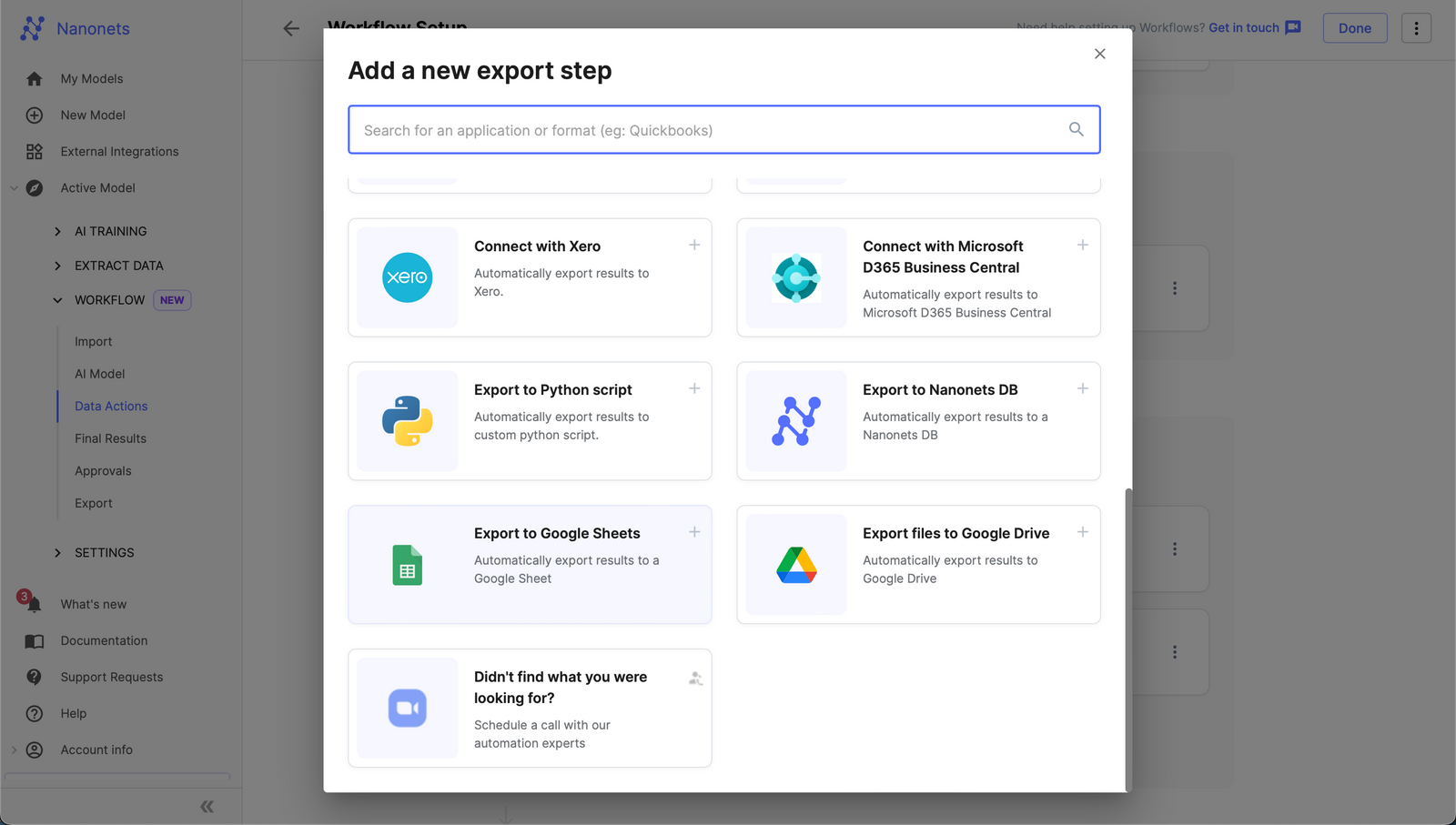Open the three-dot menu near Done
1456x825 pixels.
pyautogui.click(x=1416, y=28)
